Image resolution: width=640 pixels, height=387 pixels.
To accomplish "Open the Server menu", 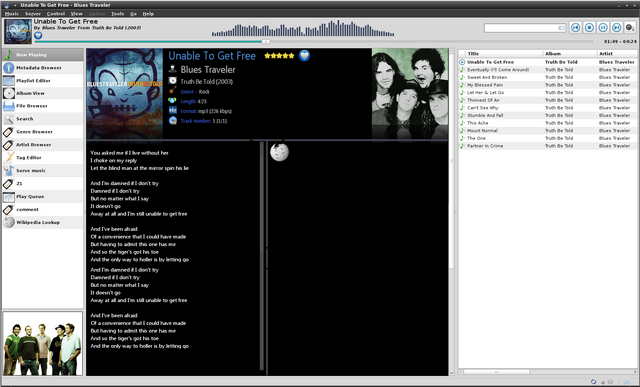I will click(x=33, y=13).
